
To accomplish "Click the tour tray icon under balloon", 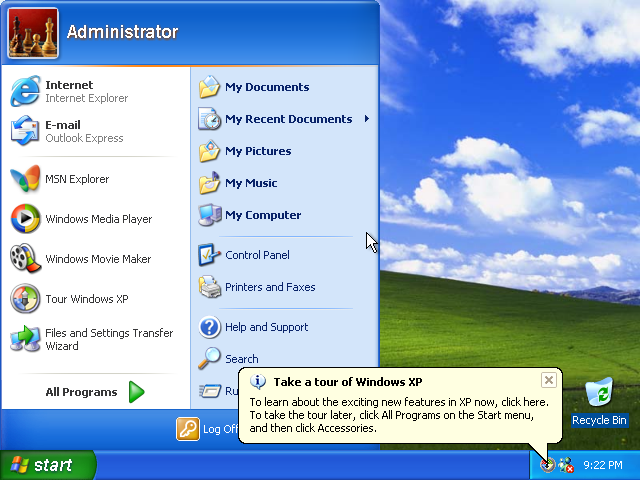I will point(548,465).
